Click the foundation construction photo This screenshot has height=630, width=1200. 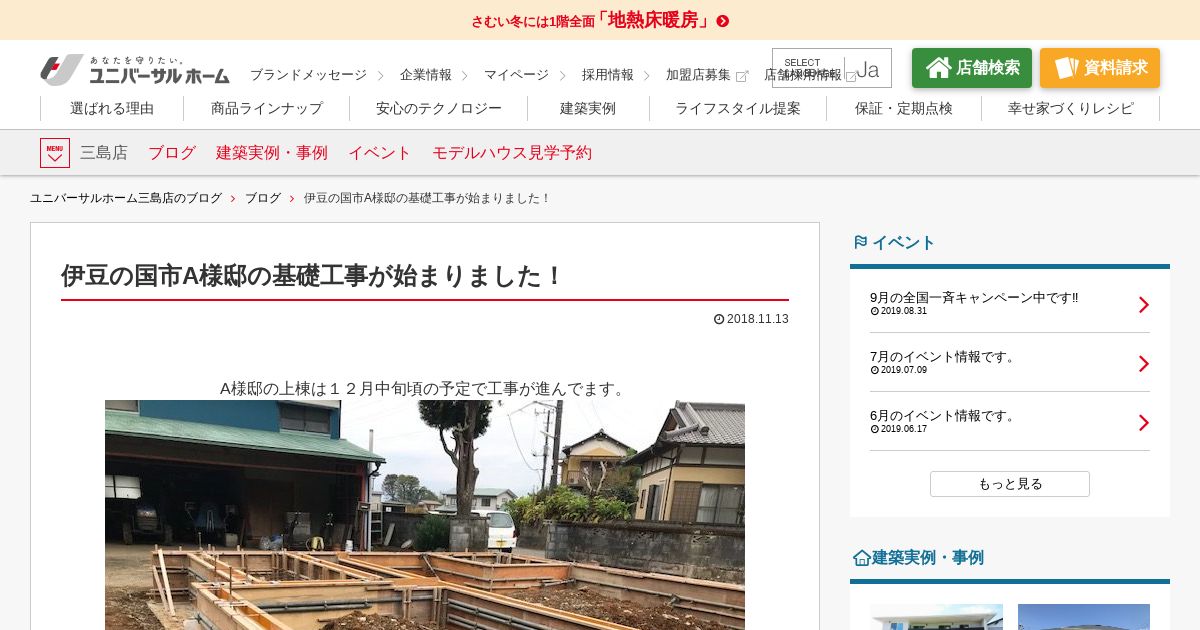[425, 515]
